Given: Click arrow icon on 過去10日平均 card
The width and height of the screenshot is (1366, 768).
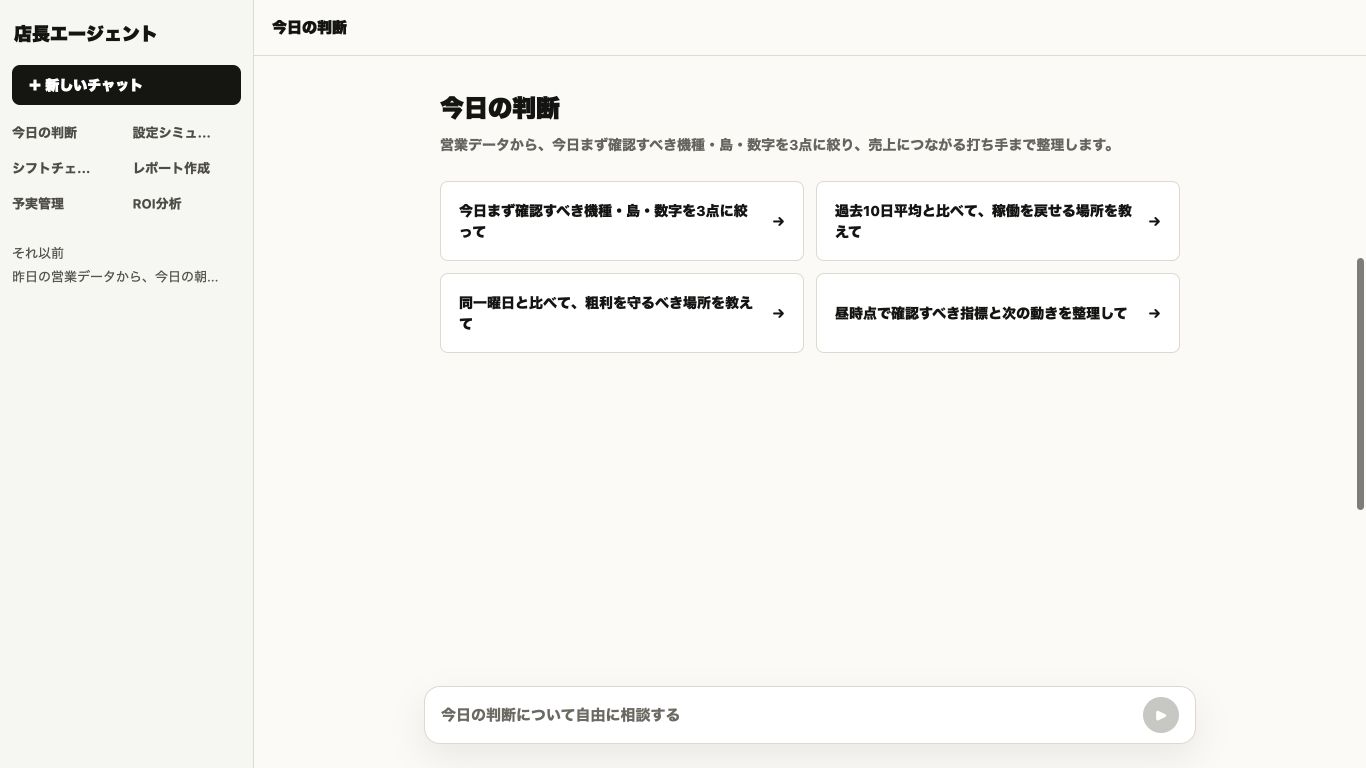Looking at the screenshot, I should click(1154, 221).
